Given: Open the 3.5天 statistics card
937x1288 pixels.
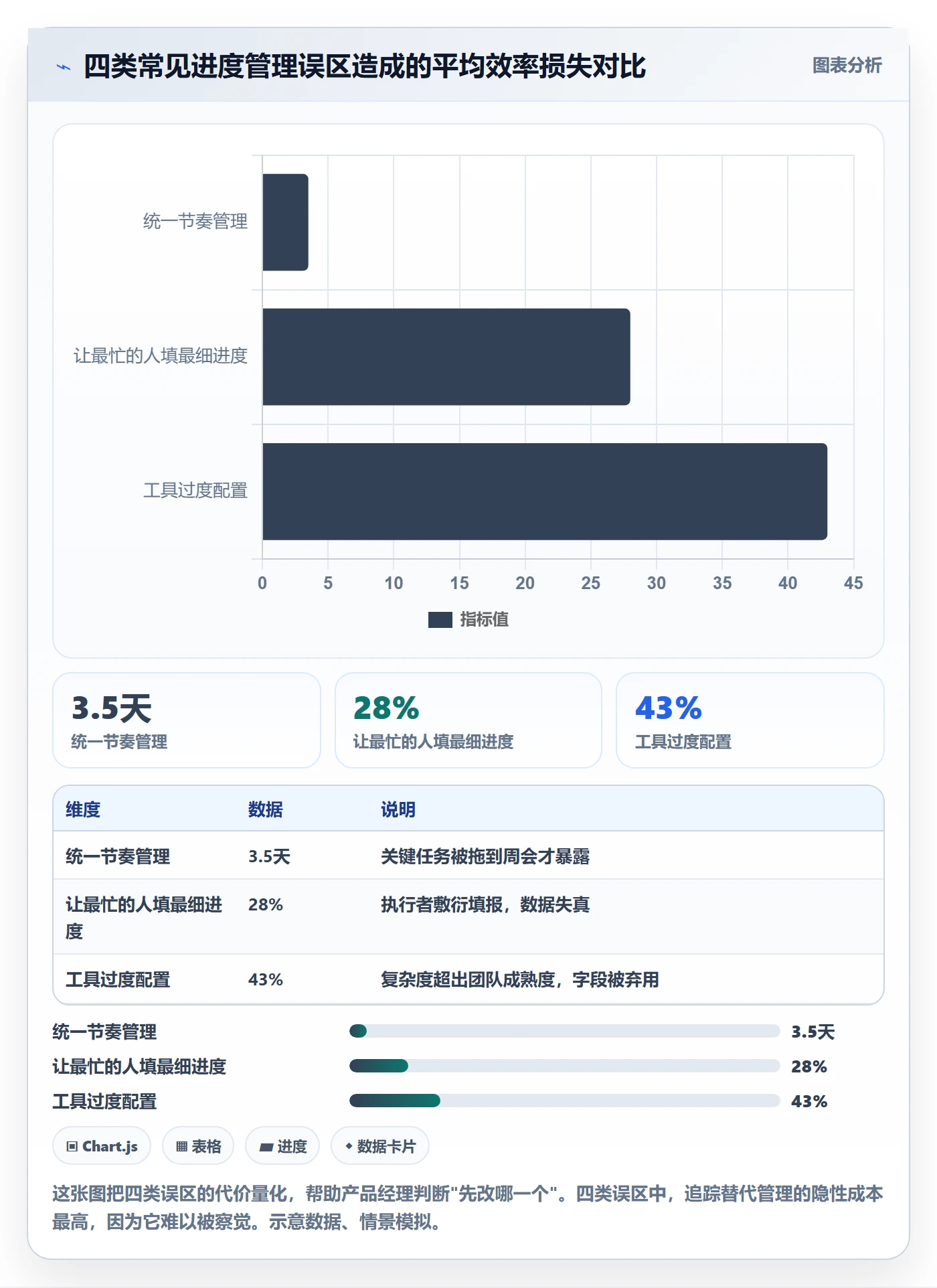Looking at the screenshot, I should pyautogui.click(x=187, y=720).
